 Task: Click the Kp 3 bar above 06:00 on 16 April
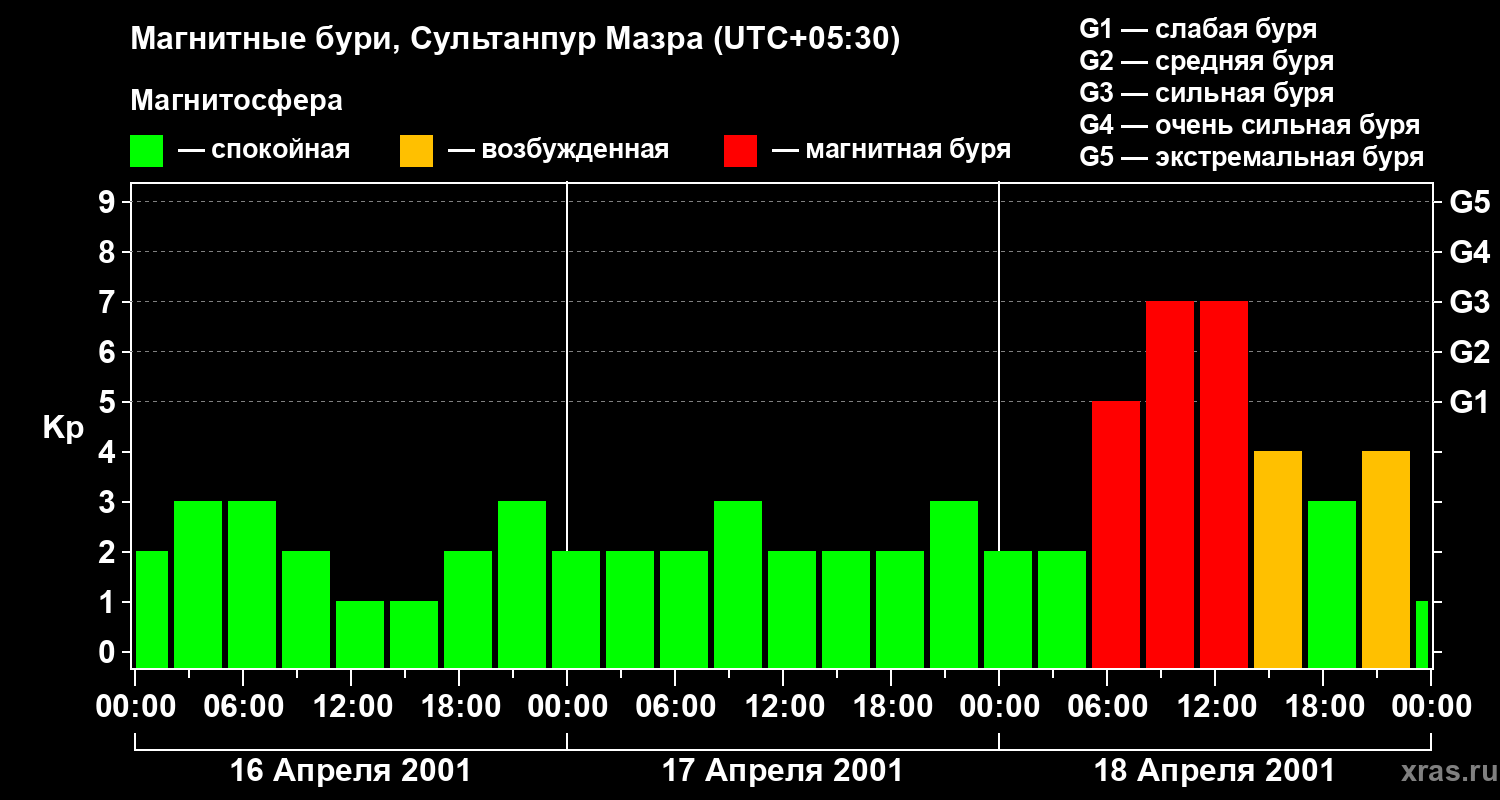[x=252, y=584]
